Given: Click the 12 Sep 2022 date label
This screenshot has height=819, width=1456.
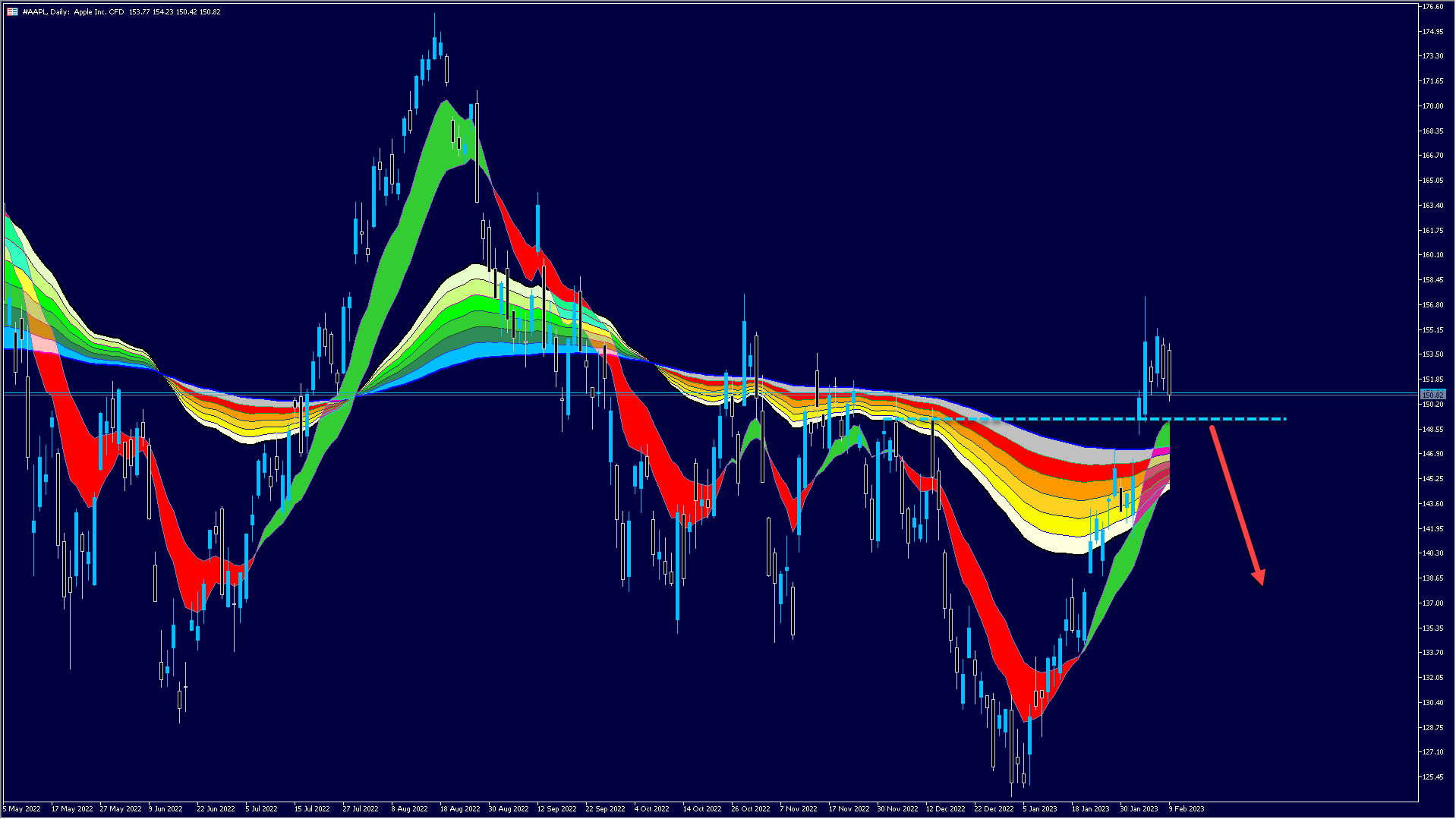Looking at the screenshot, I should pos(557,809).
